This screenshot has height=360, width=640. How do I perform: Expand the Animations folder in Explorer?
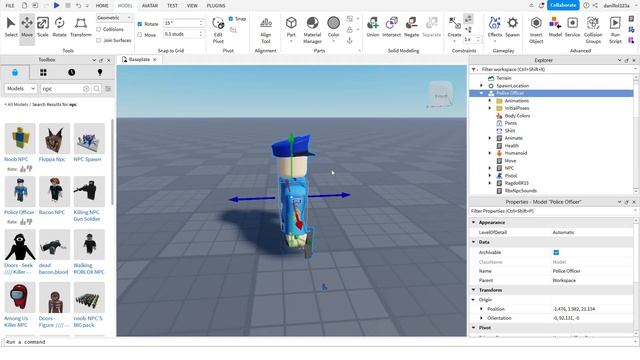[x=490, y=100]
